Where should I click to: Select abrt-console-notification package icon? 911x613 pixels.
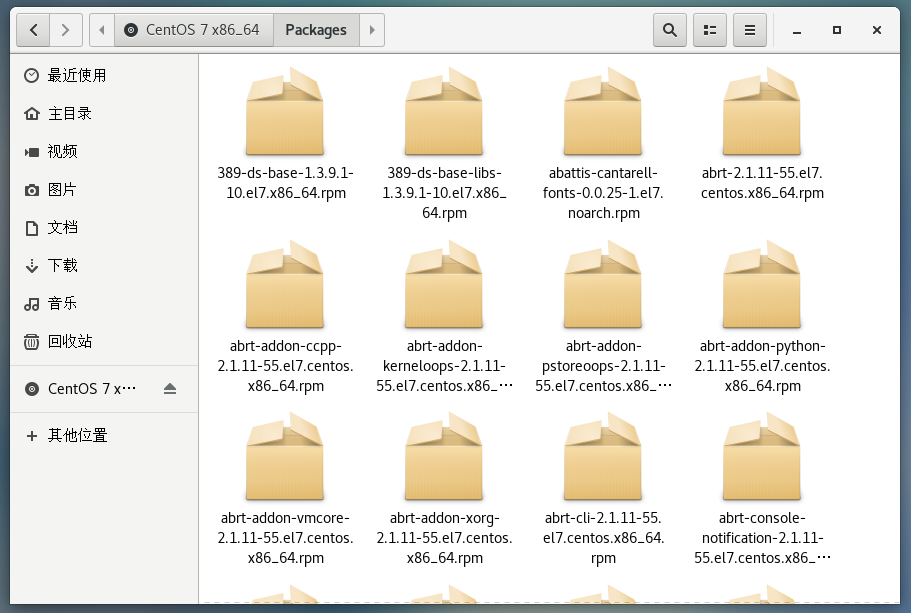coord(762,456)
